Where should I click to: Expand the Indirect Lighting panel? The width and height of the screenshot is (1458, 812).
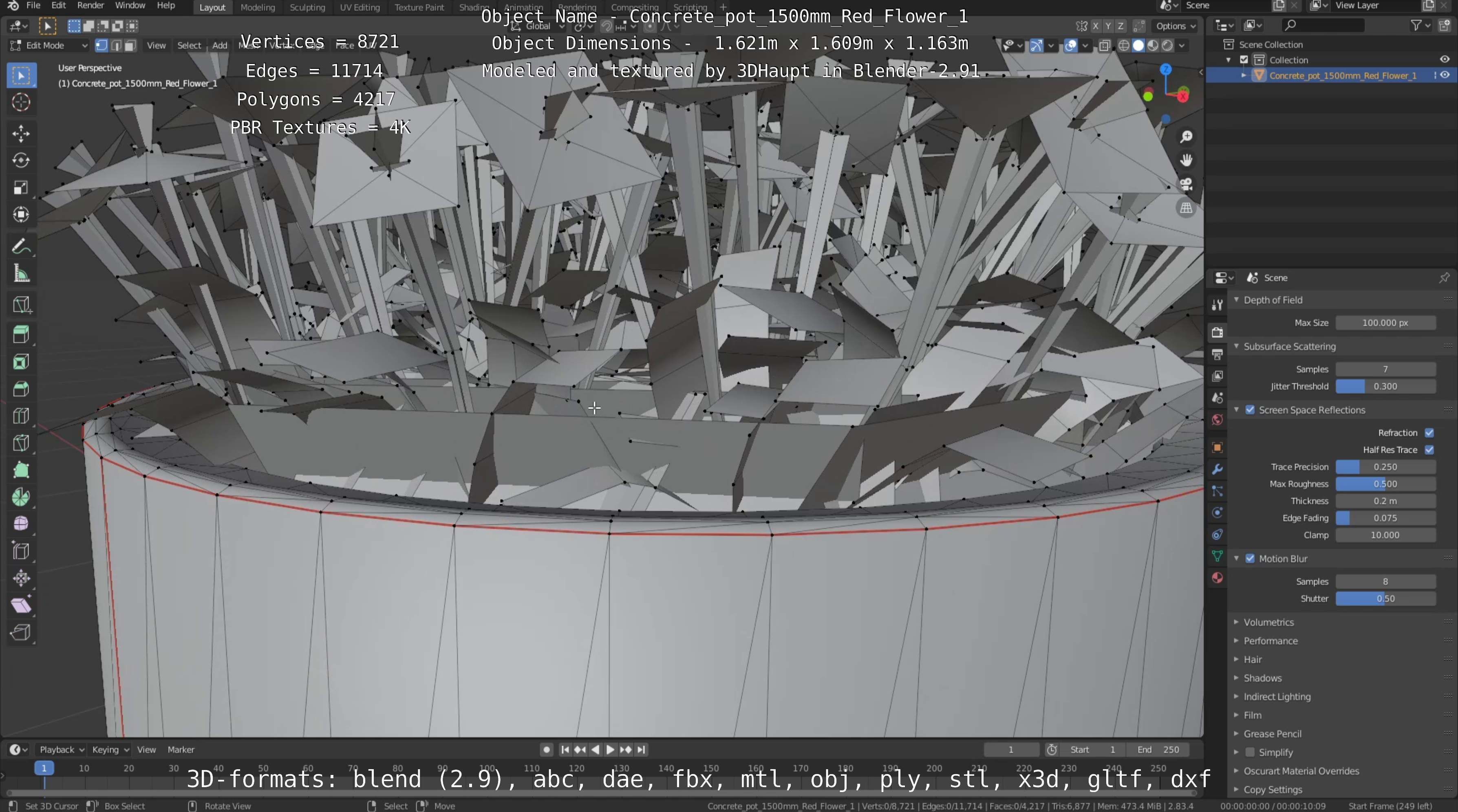[1277, 697]
